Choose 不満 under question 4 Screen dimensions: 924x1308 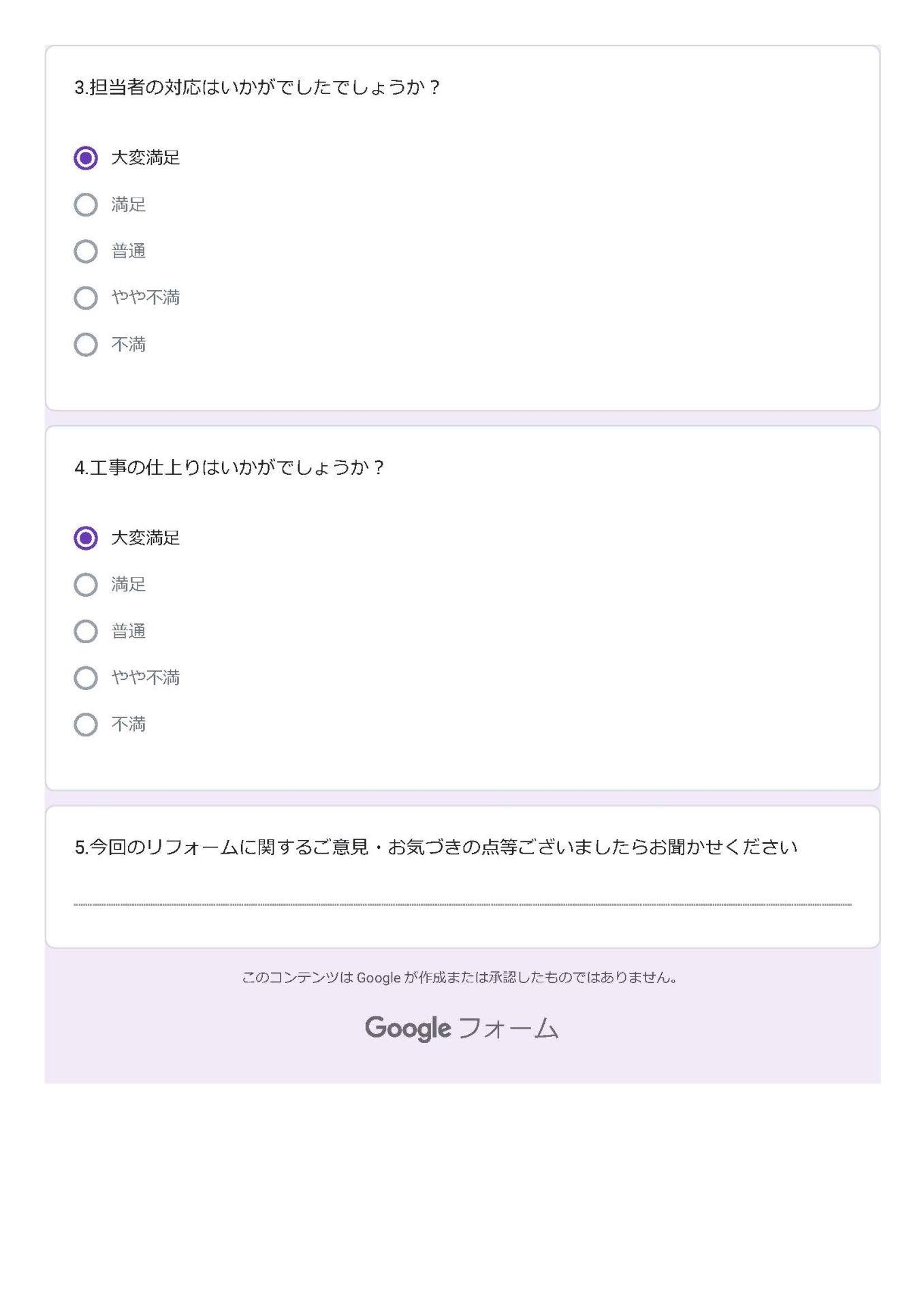coord(85,725)
